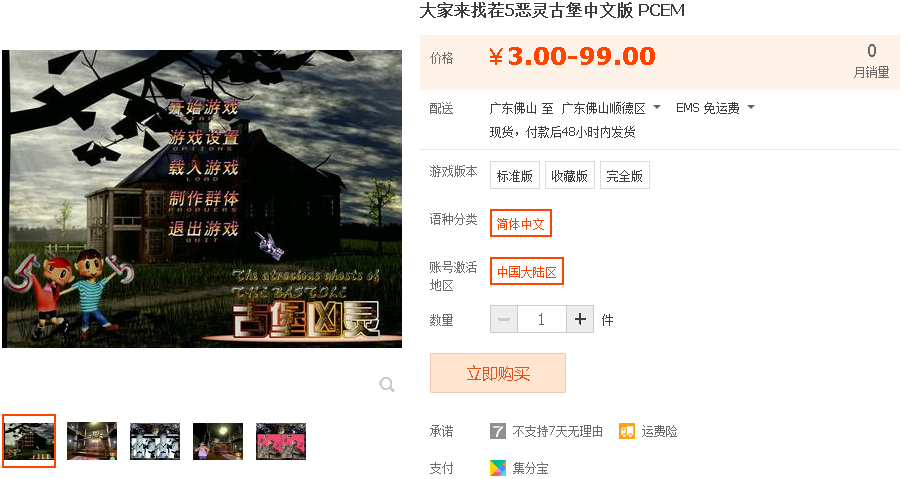Select the second hallway thumbnail

tap(92, 441)
